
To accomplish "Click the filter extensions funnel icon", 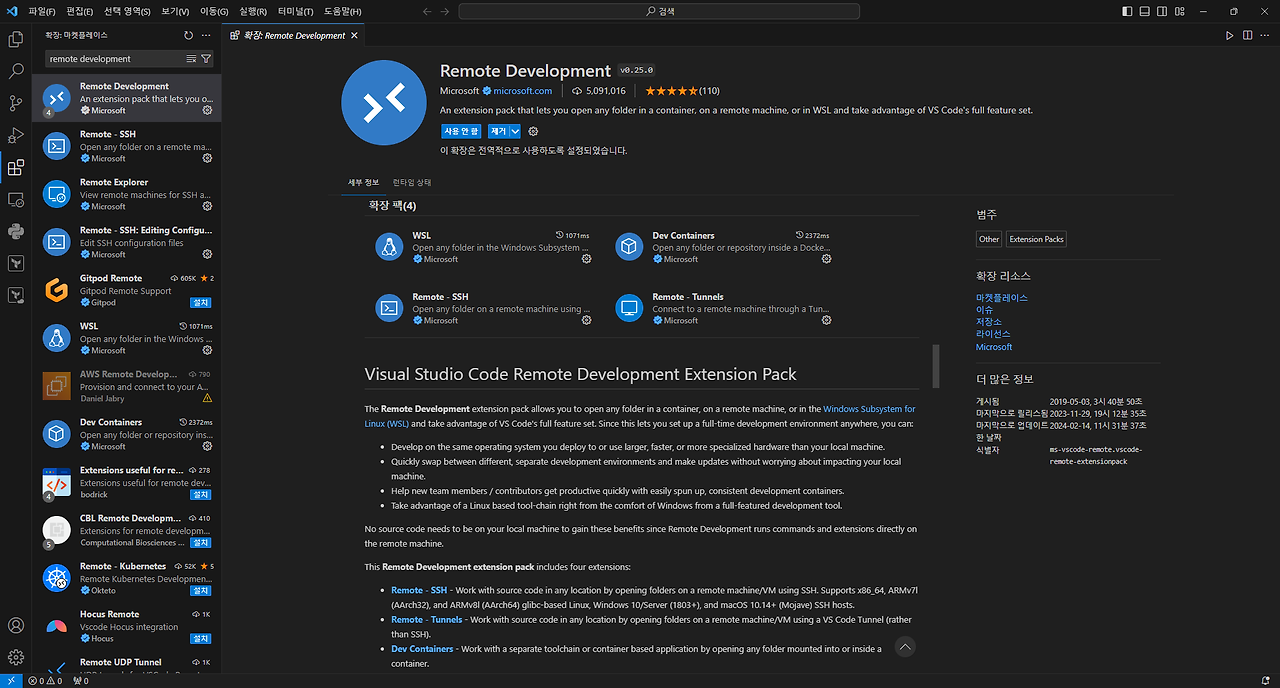I will point(206,59).
